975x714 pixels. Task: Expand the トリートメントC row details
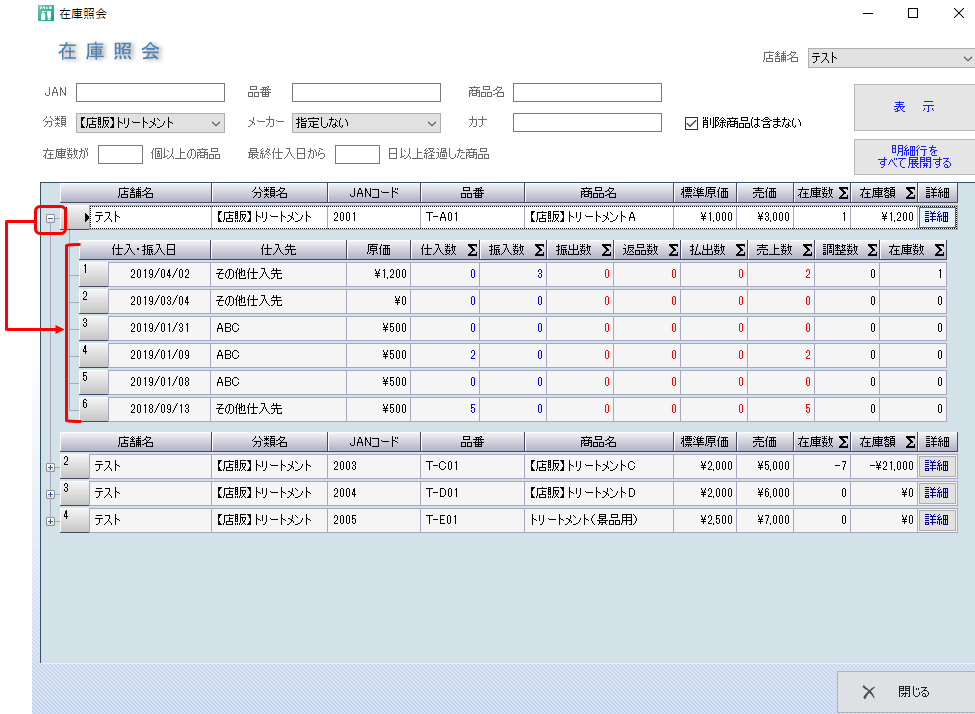50,467
